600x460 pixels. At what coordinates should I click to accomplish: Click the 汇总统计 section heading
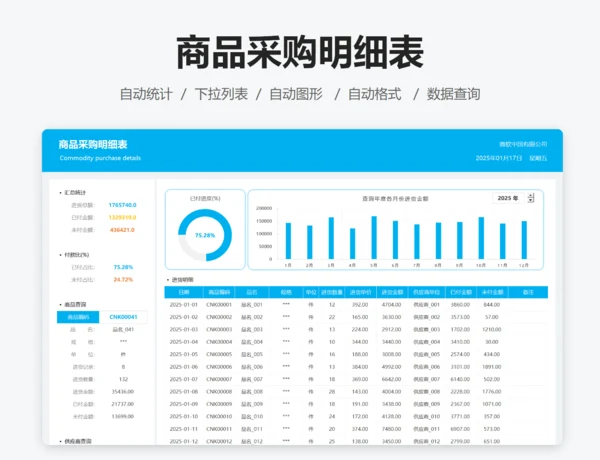point(75,192)
